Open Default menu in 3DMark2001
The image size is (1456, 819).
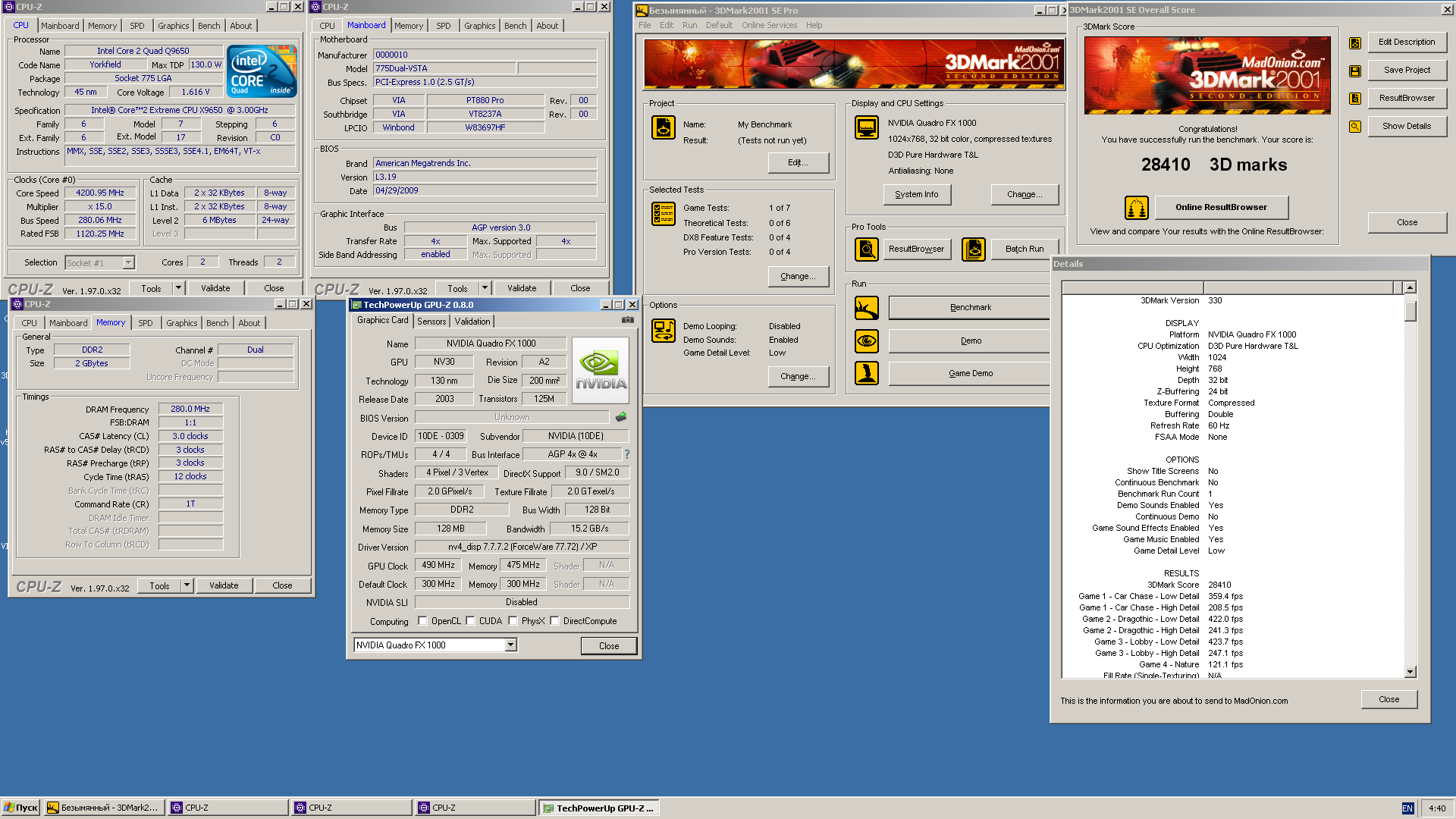coord(719,25)
